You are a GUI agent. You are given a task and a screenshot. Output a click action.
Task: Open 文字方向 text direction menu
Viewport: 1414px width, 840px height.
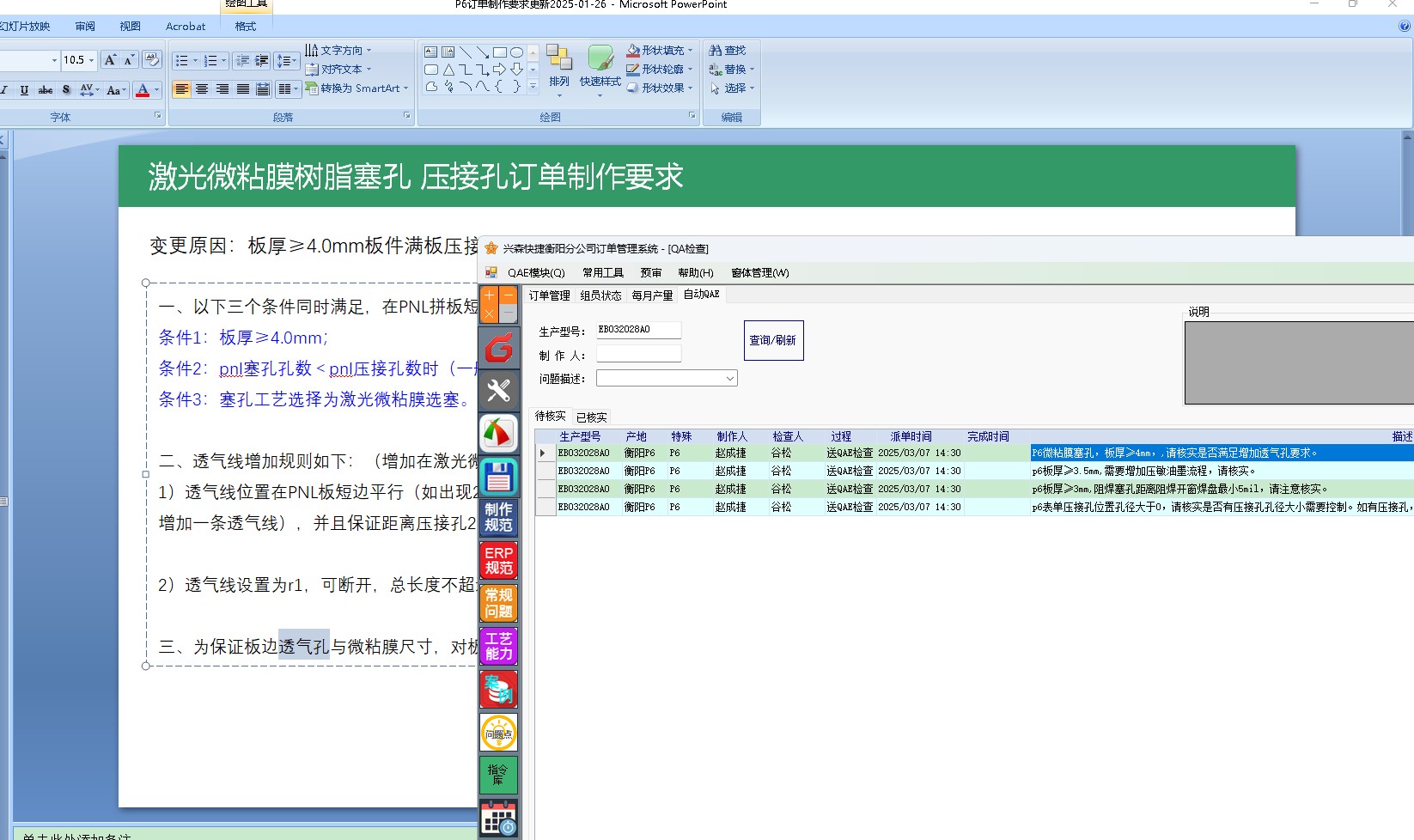[x=338, y=51]
